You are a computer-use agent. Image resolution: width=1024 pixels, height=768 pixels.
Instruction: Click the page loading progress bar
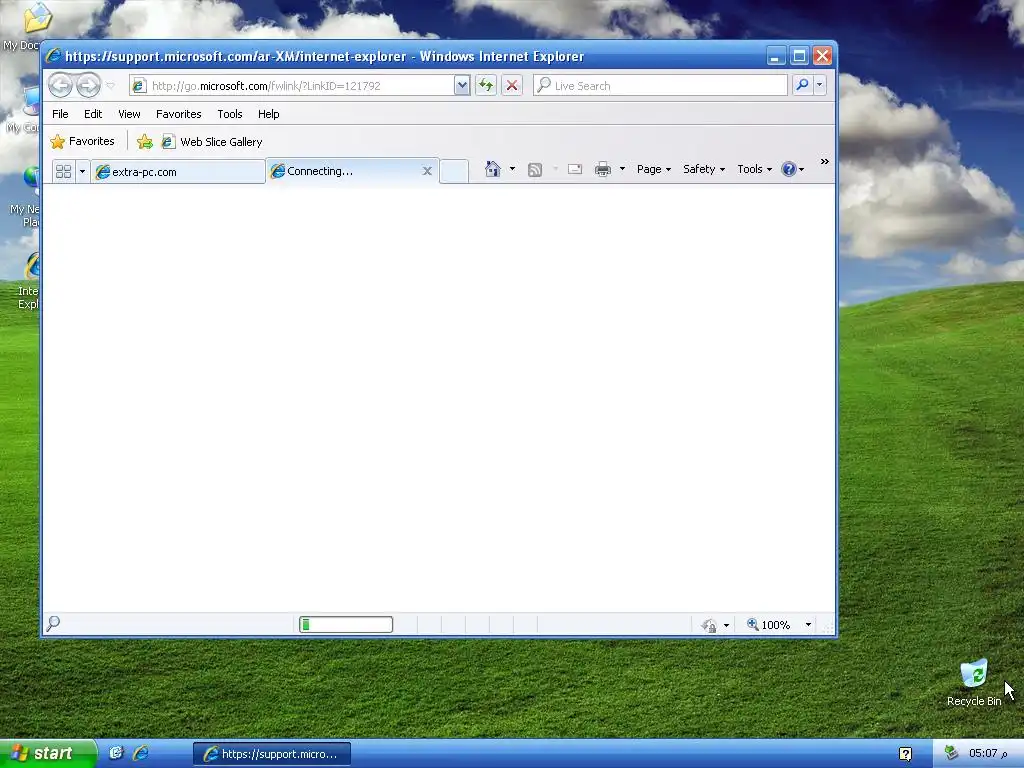point(346,624)
